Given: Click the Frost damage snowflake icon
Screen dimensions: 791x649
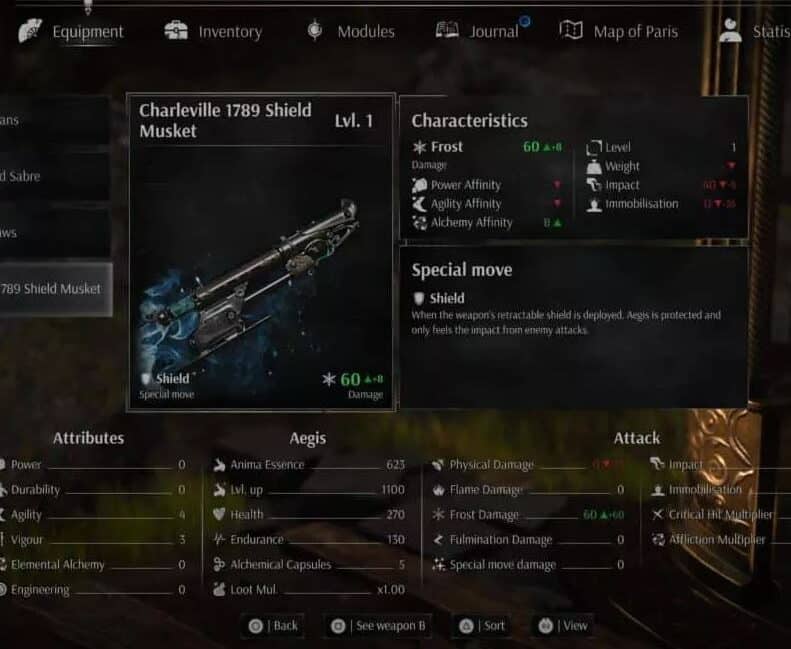Looking at the screenshot, I should pos(419,147).
